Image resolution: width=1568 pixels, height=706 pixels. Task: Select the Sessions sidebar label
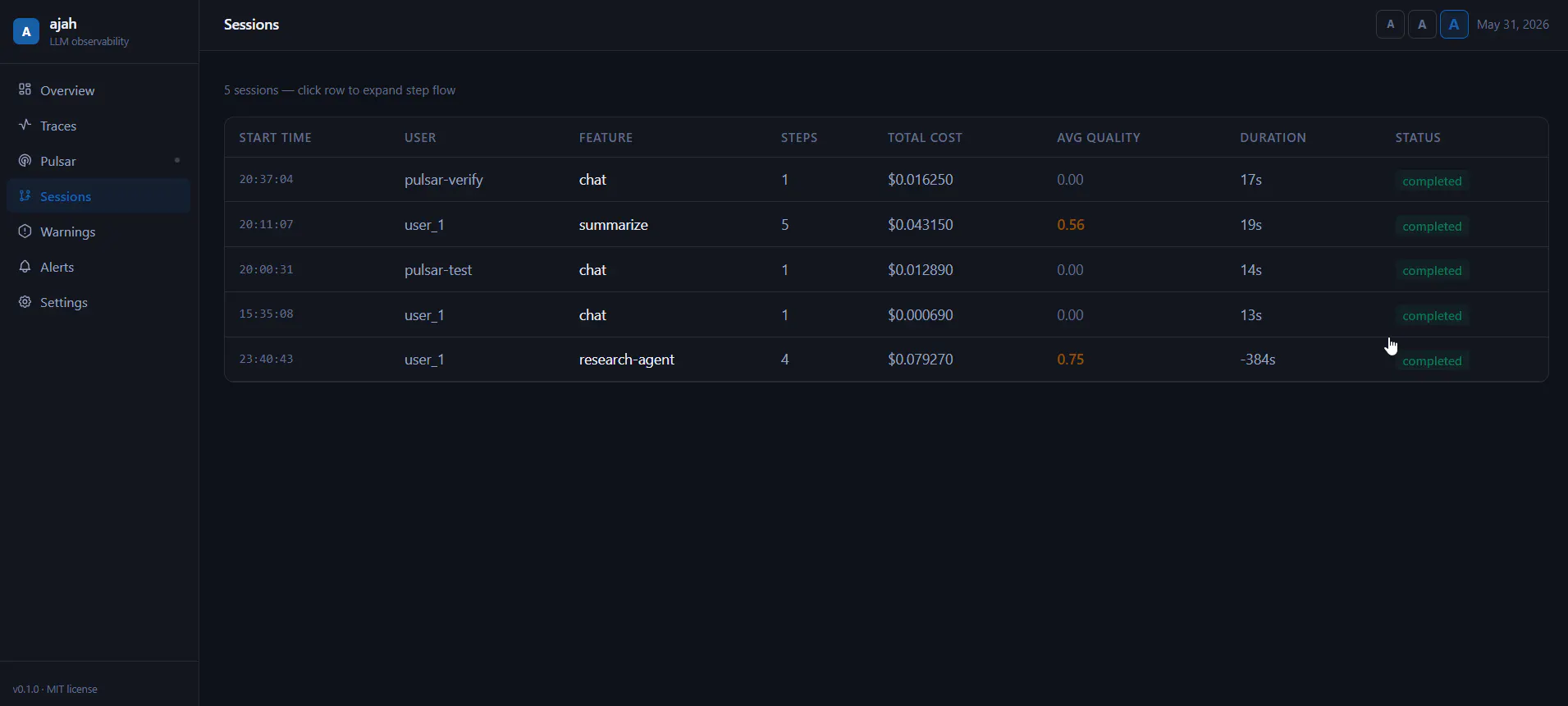(x=66, y=196)
